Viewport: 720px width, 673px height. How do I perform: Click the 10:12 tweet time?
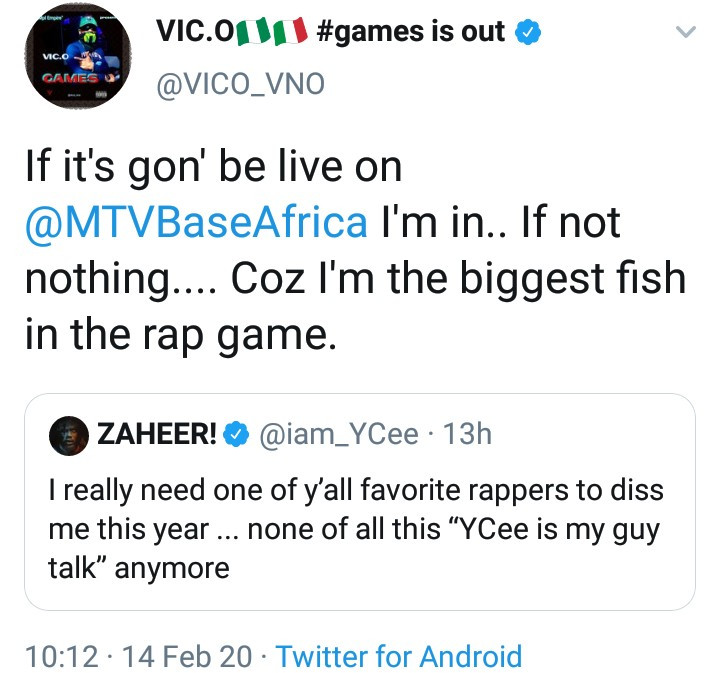pyautogui.click(x=62, y=656)
